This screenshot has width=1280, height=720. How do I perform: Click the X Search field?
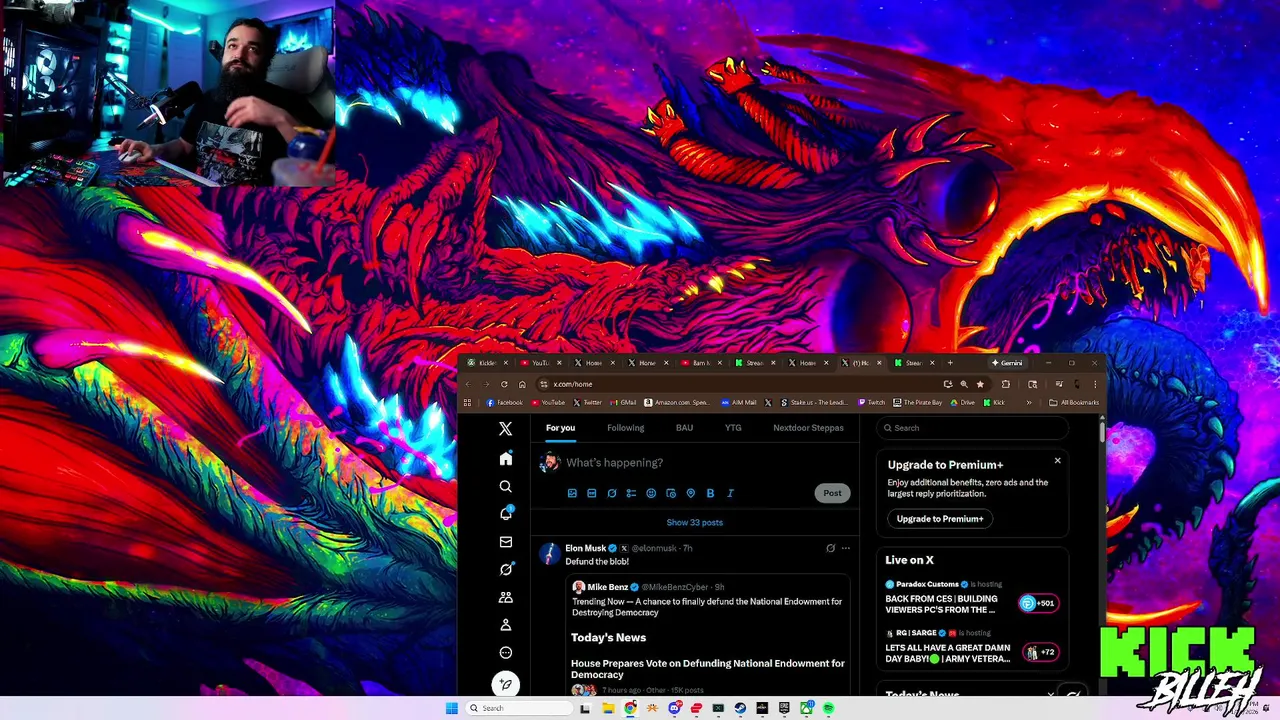click(972, 428)
